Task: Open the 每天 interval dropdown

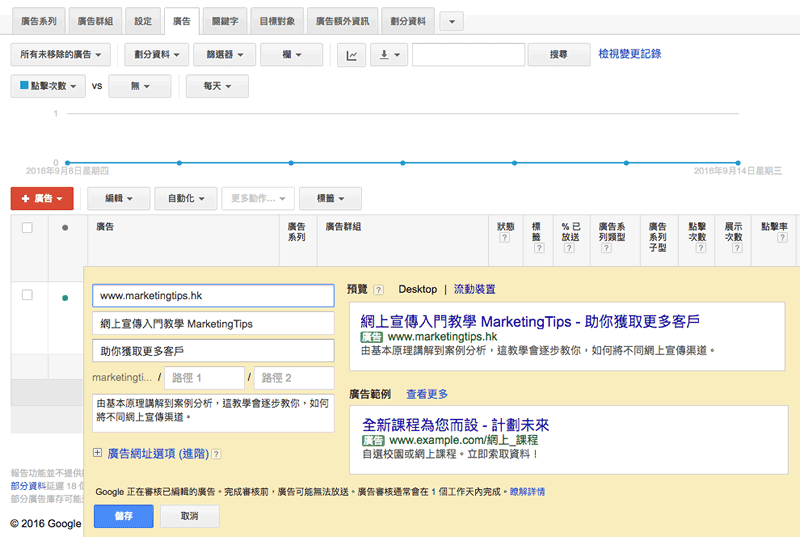Action: 217,86
